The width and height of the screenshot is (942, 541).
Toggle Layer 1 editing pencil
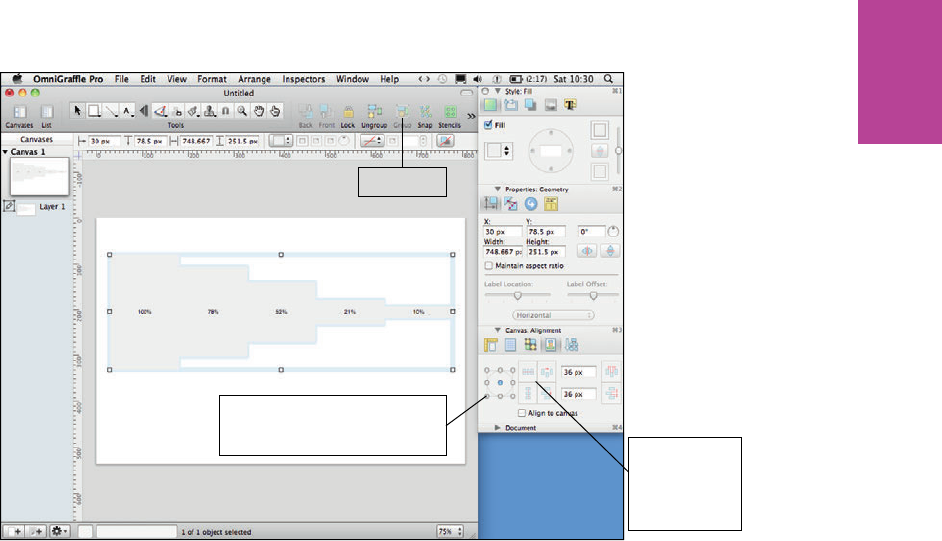pyautogui.click(x=9, y=206)
